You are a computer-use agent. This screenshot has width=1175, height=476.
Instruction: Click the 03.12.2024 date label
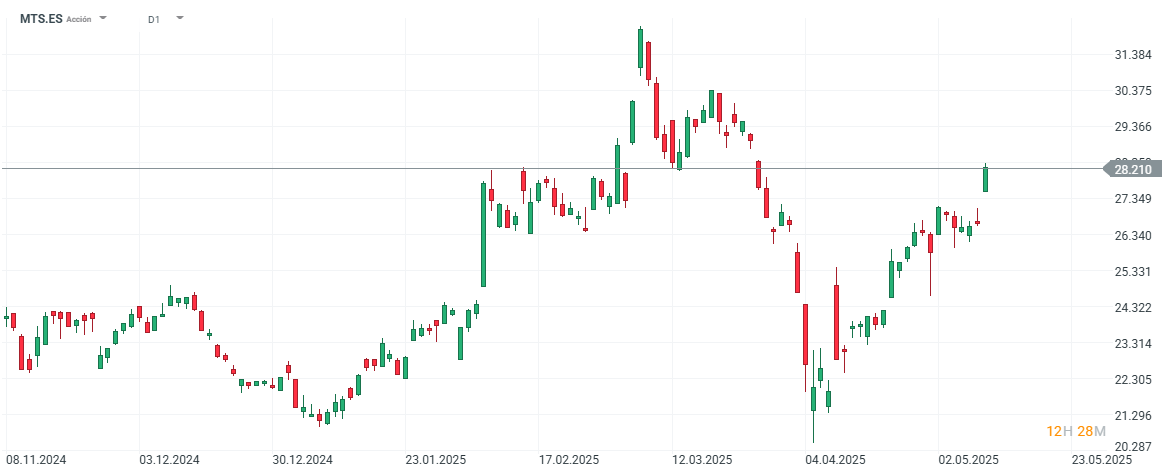pos(170,460)
